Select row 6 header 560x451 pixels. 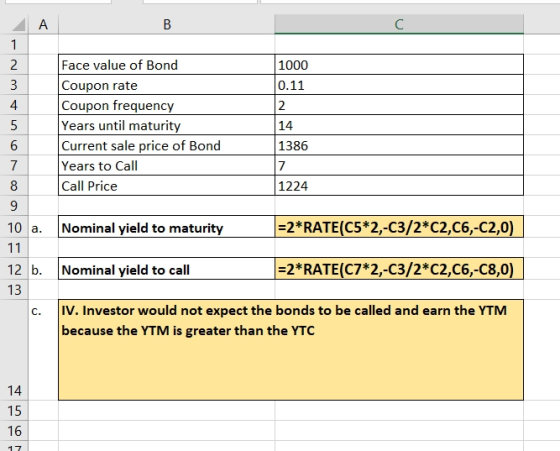[14, 145]
